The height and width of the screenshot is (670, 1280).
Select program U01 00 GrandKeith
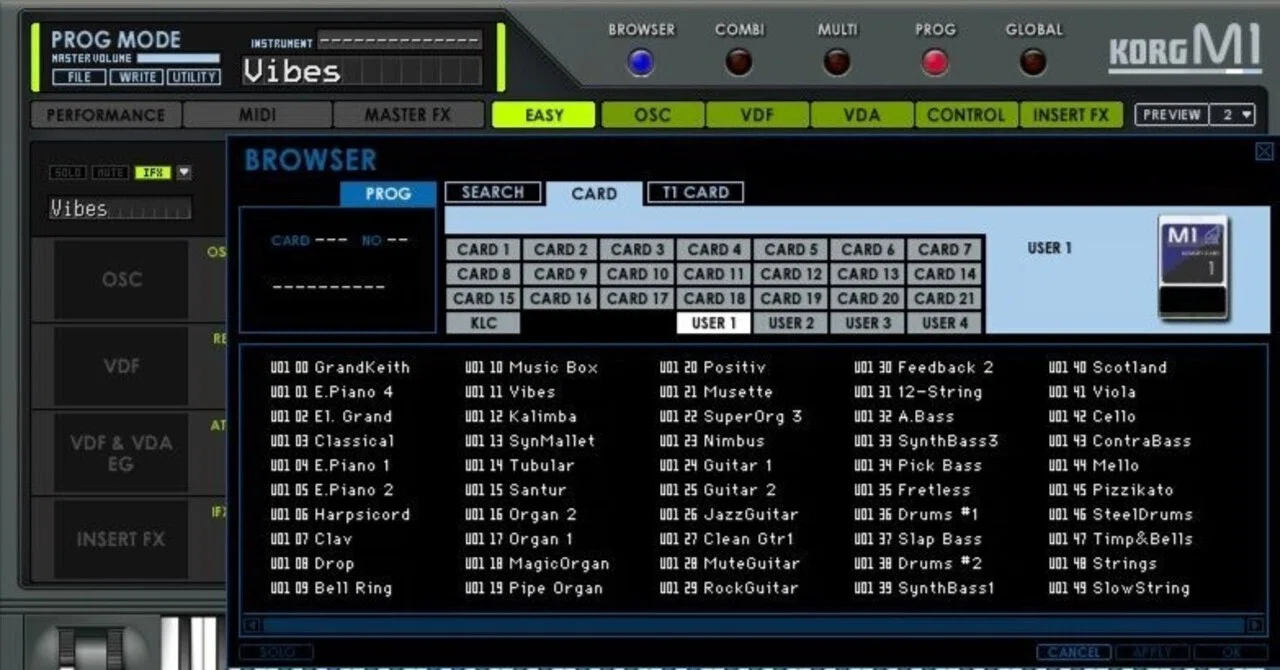pos(340,367)
